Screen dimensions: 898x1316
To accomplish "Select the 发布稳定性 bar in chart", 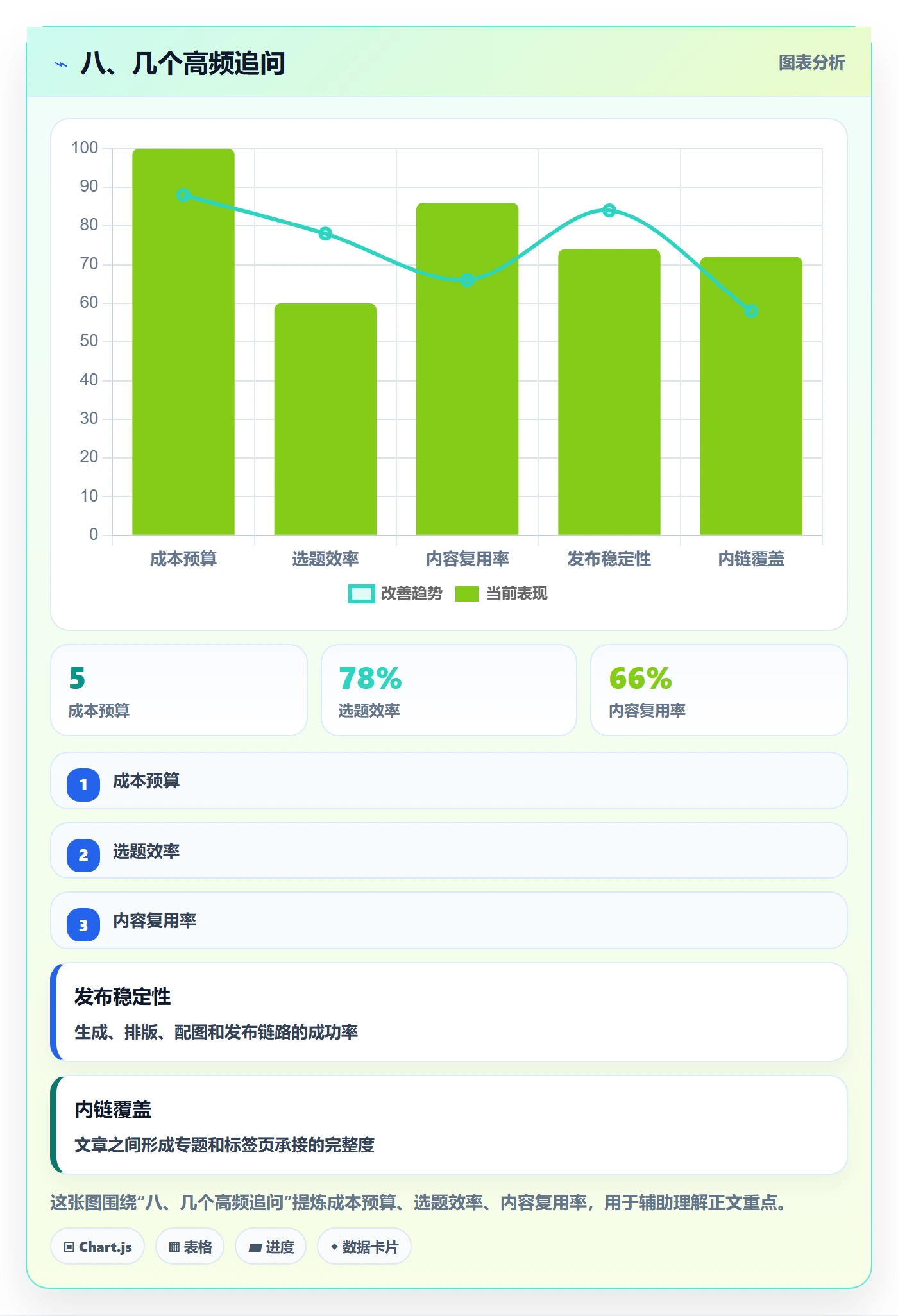I will pyautogui.click(x=609, y=392).
